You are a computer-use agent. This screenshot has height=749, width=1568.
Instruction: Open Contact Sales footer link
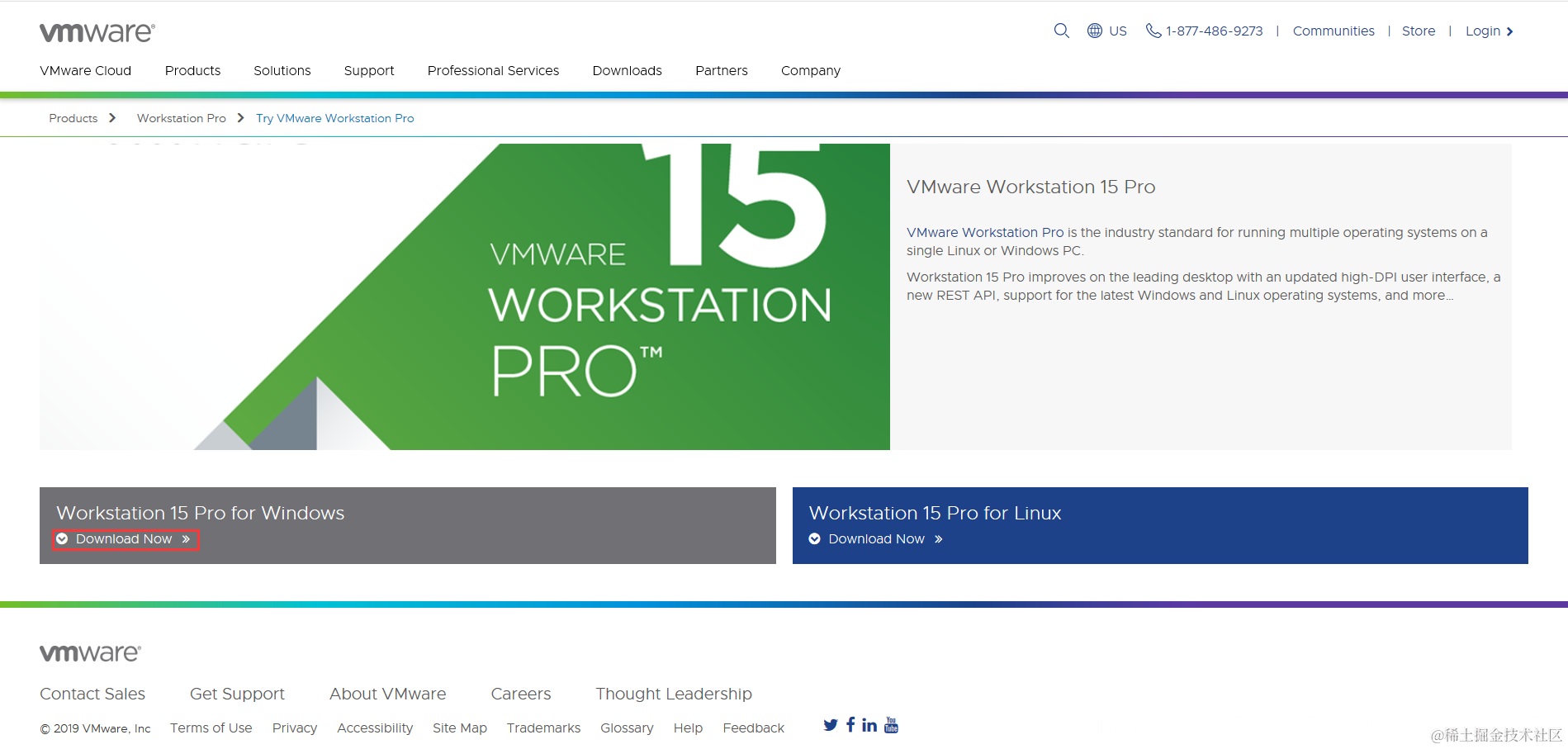tap(92, 694)
